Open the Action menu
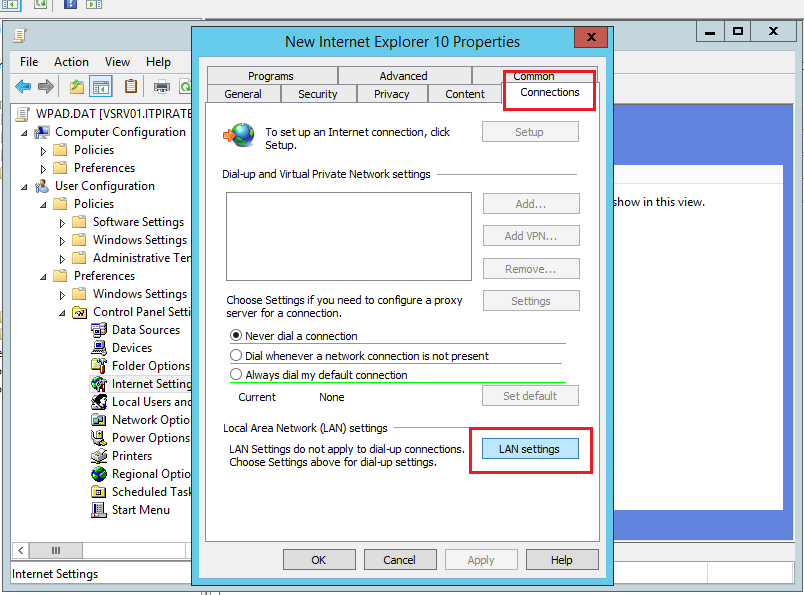The width and height of the screenshot is (804, 595). [71, 61]
